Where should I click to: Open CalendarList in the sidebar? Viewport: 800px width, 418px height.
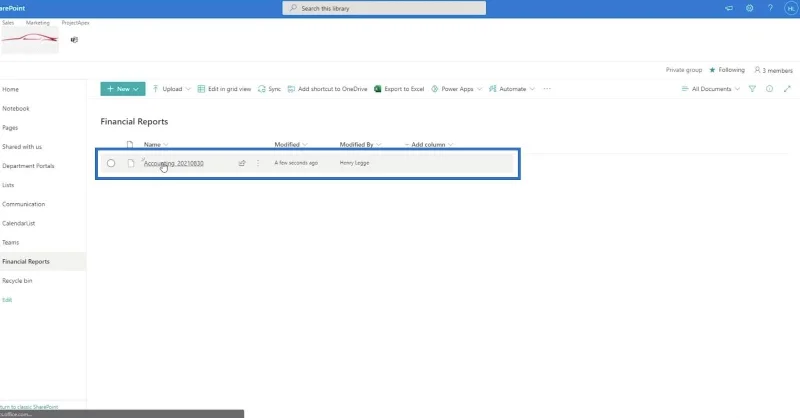pyautogui.click(x=18, y=224)
